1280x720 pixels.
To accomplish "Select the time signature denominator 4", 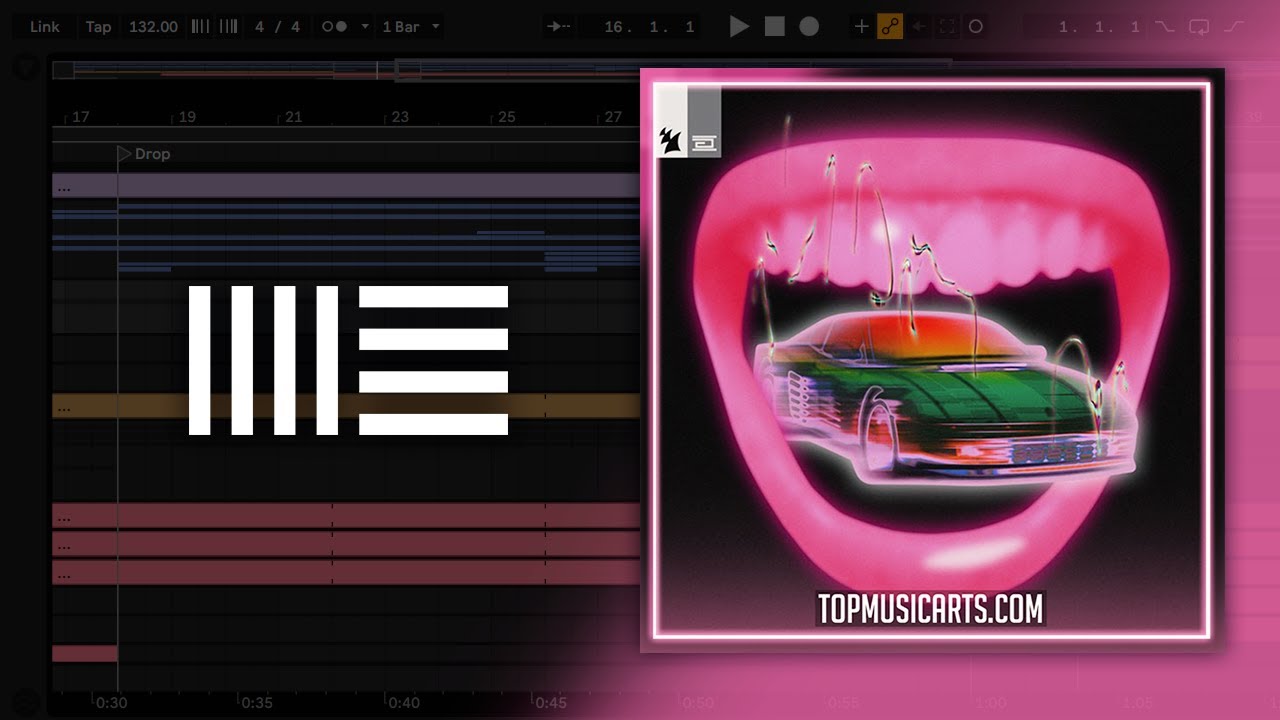I will [295, 27].
